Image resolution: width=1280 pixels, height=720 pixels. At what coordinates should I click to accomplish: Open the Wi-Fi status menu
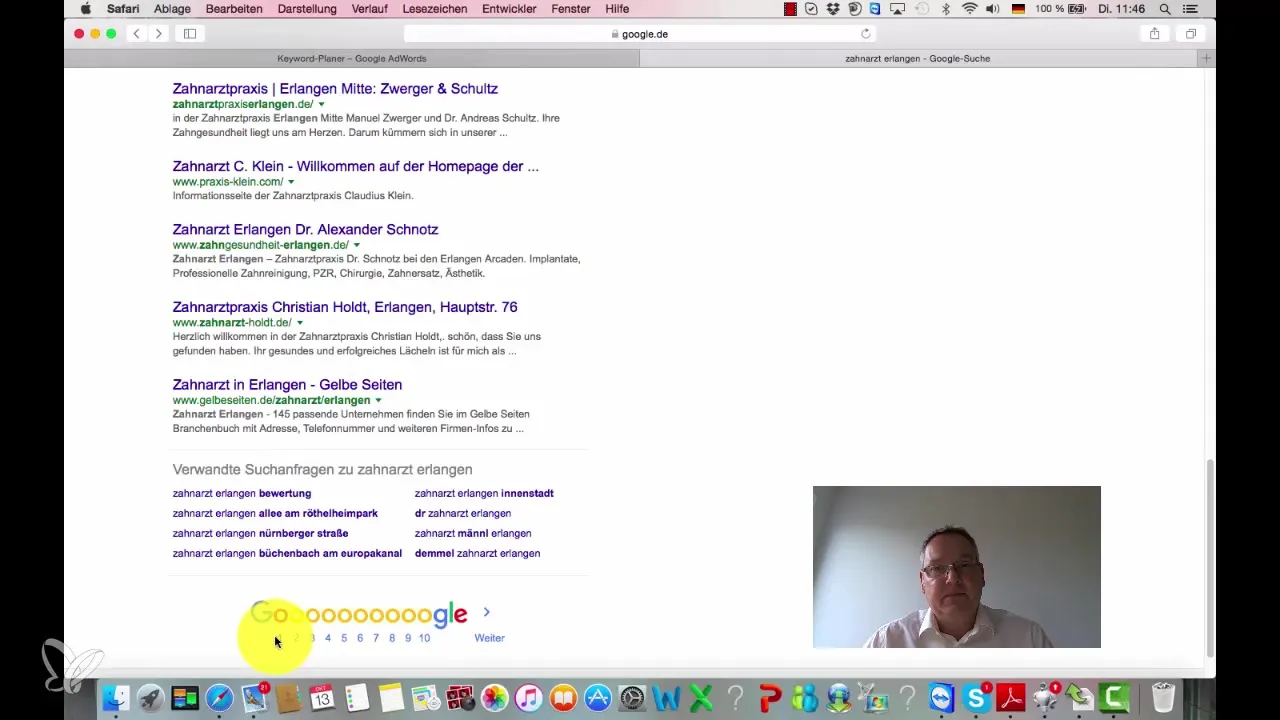pyautogui.click(x=969, y=9)
